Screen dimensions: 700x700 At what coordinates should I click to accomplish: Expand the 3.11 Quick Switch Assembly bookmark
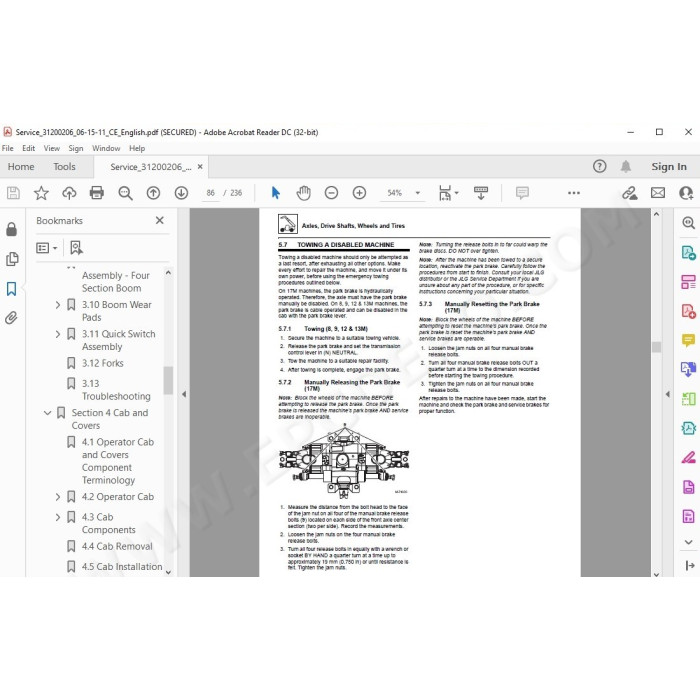pyautogui.click(x=58, y=334)
